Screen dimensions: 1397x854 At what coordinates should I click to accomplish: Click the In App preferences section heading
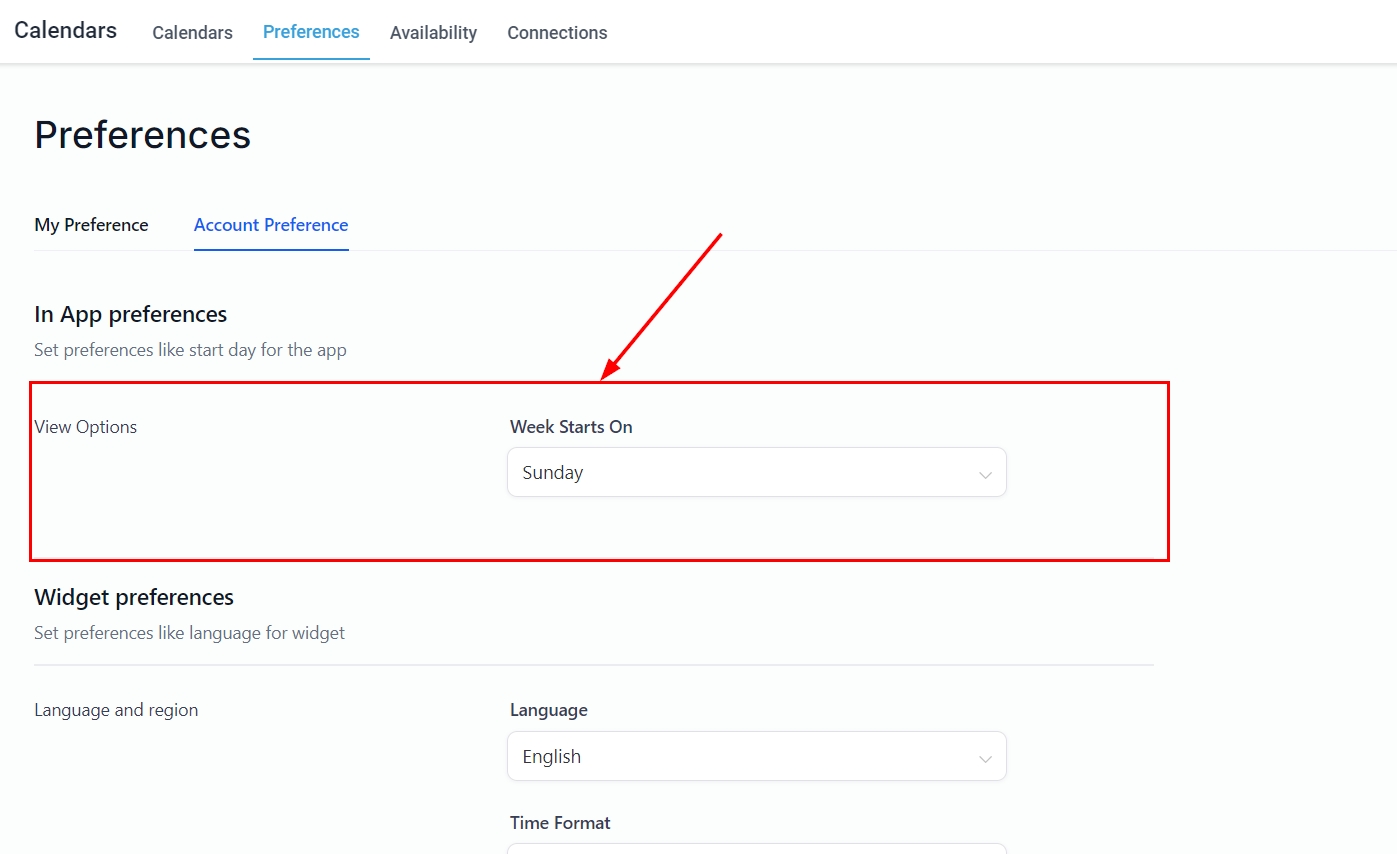tap(131, 314)
